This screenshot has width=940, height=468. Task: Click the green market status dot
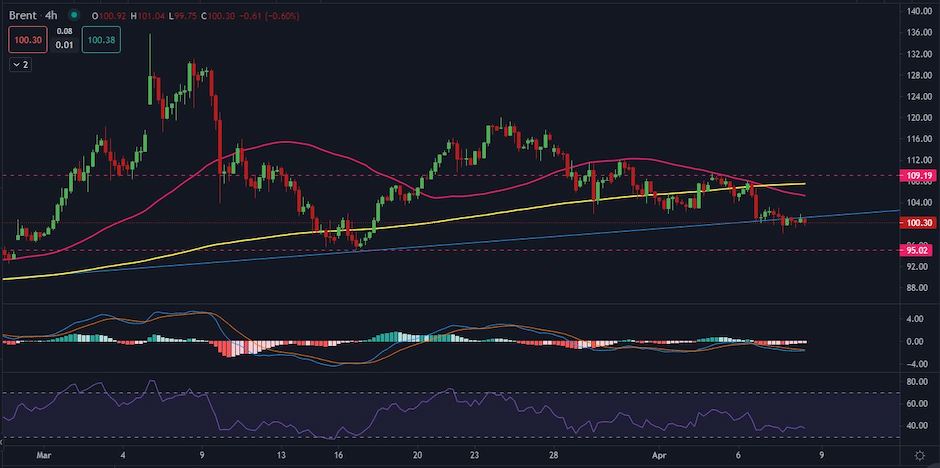[75, 16]
